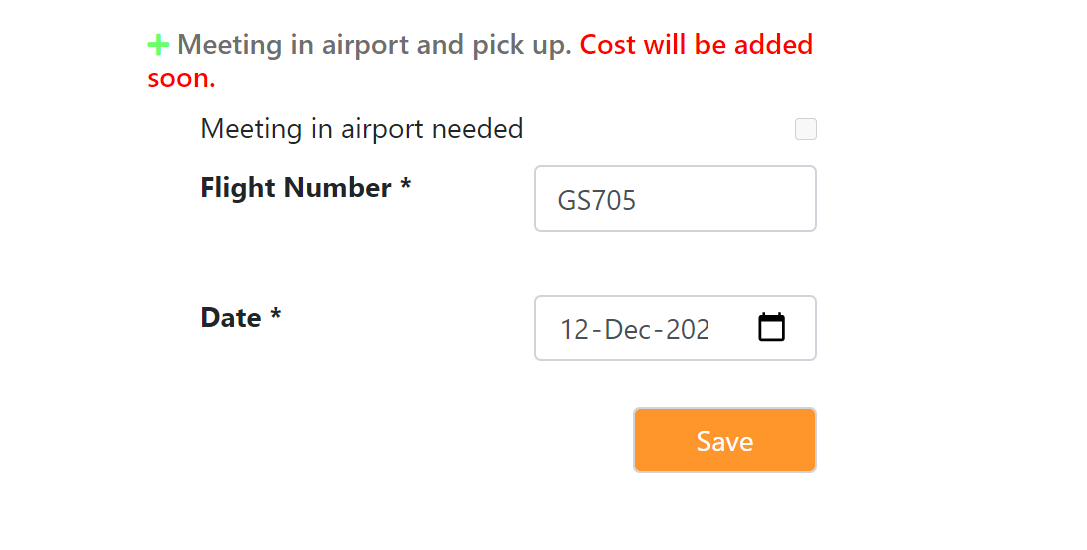
Task: Open the calendar date picker icon
Action: 771,328
